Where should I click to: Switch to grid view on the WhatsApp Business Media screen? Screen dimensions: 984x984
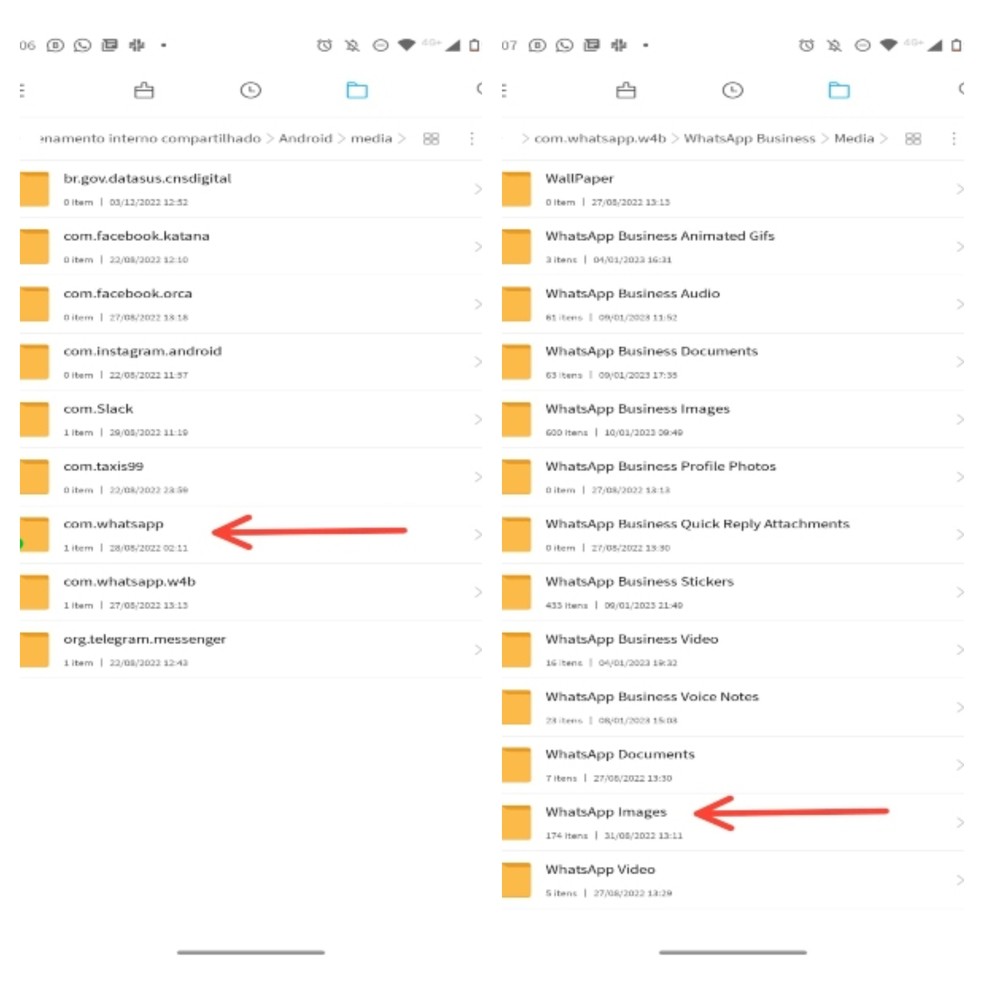point(913,139)
